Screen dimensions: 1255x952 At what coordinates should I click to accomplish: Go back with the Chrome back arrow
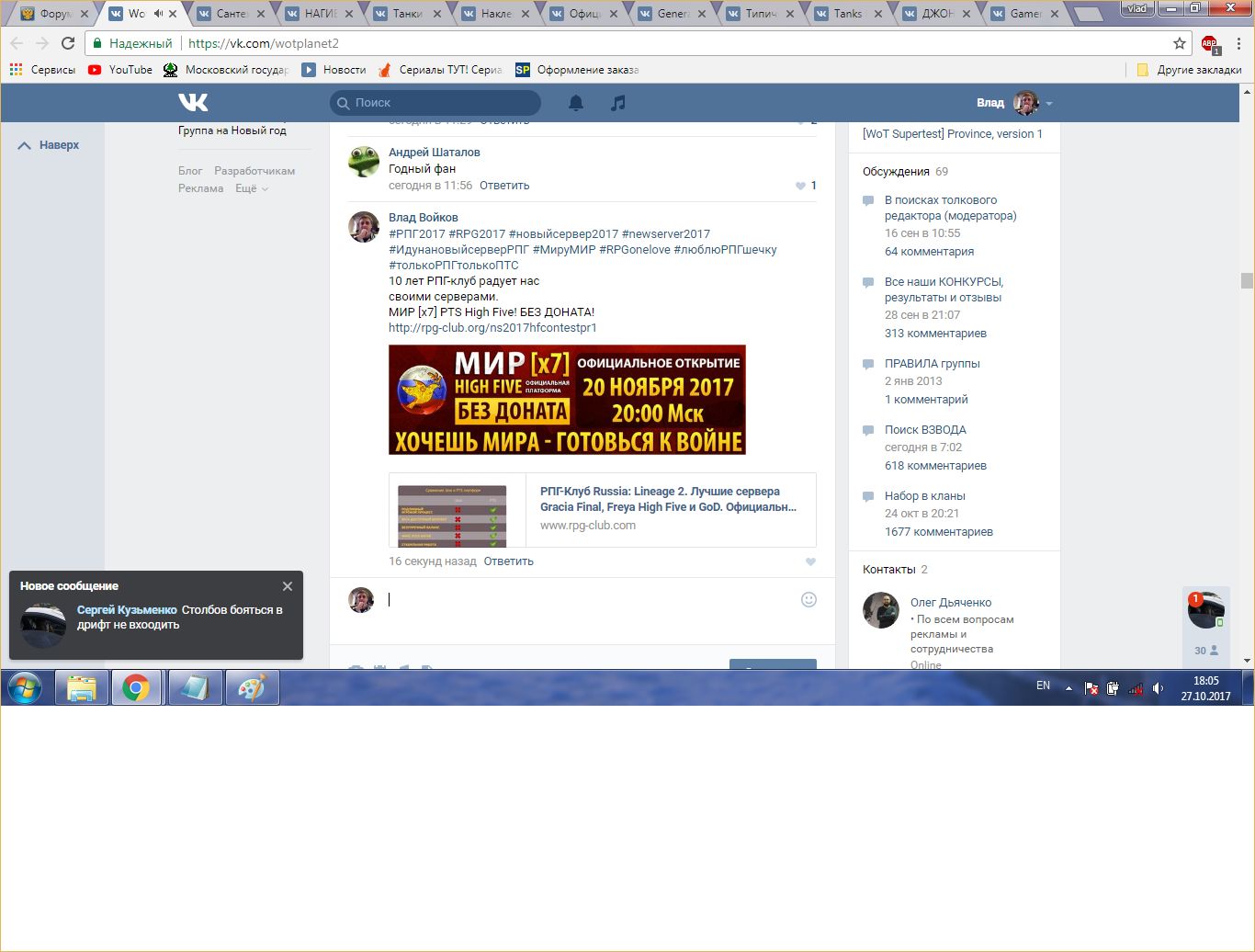click(17, 43)
